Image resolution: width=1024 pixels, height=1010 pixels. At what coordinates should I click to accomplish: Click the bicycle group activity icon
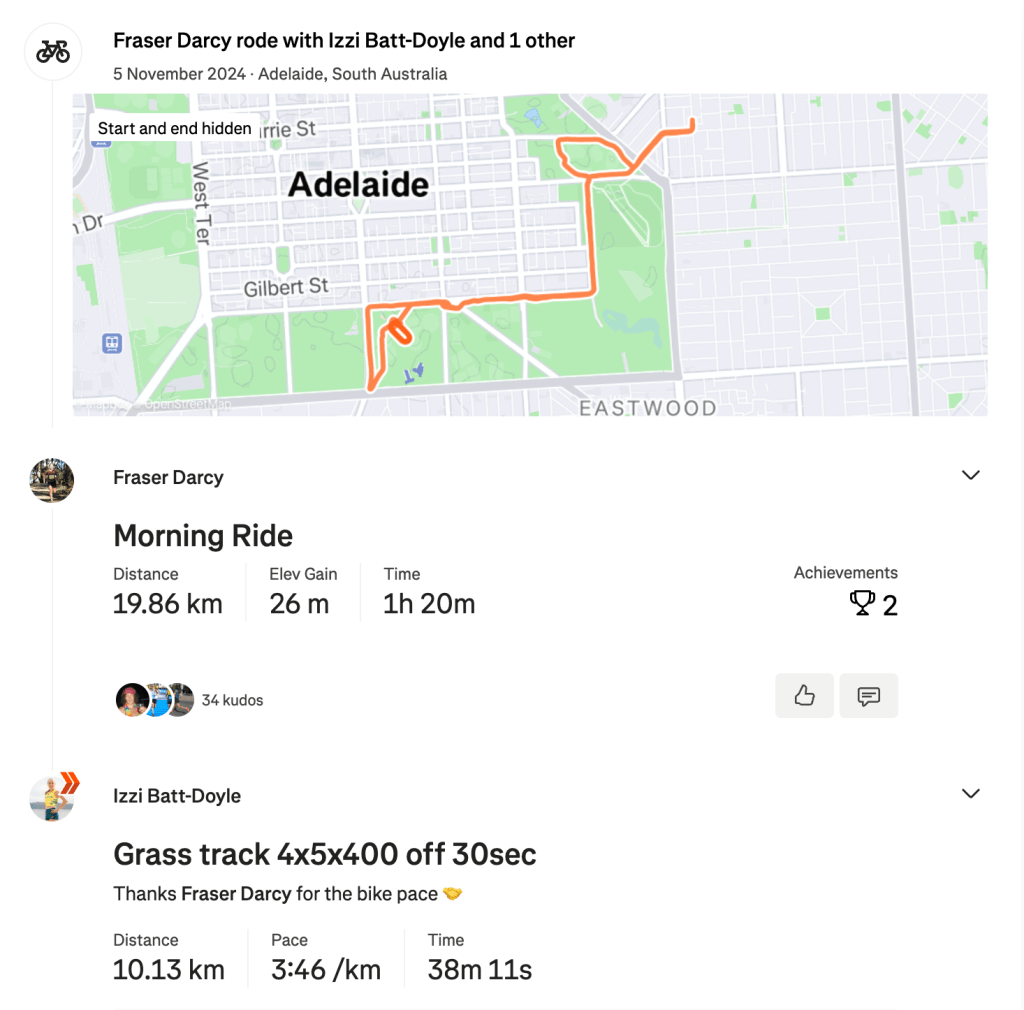click(x=53, y=51)
